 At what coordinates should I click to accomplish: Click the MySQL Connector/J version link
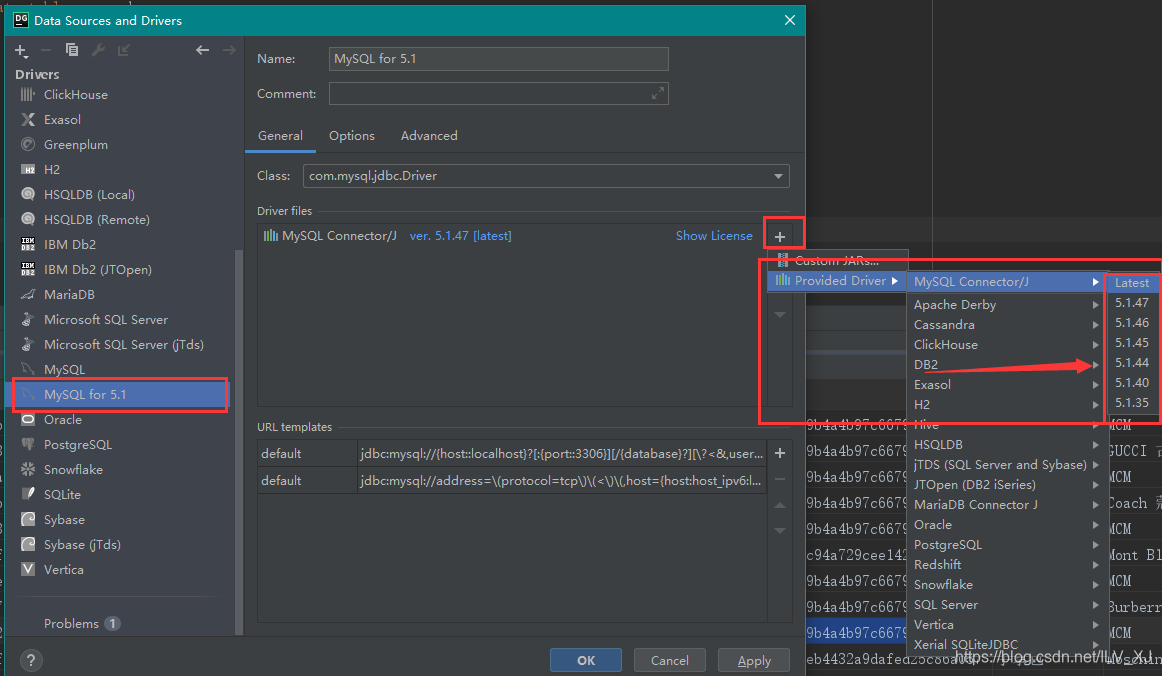coord(460,236)
